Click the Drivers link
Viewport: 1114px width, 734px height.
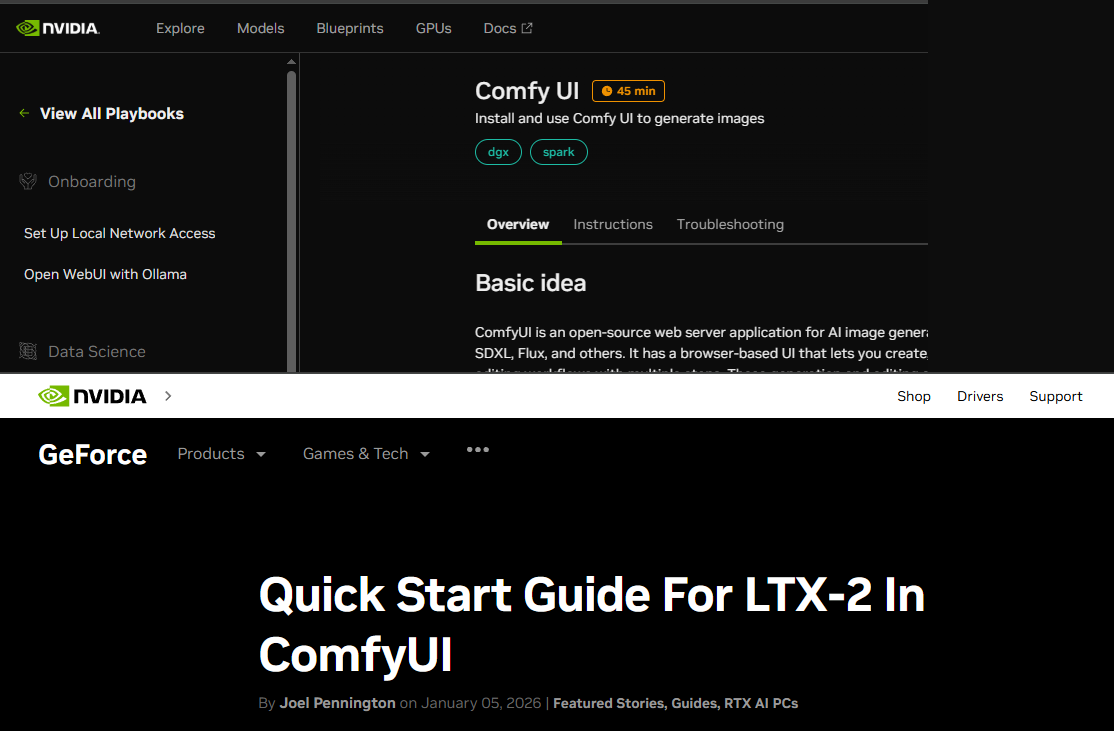click(980, 396)
